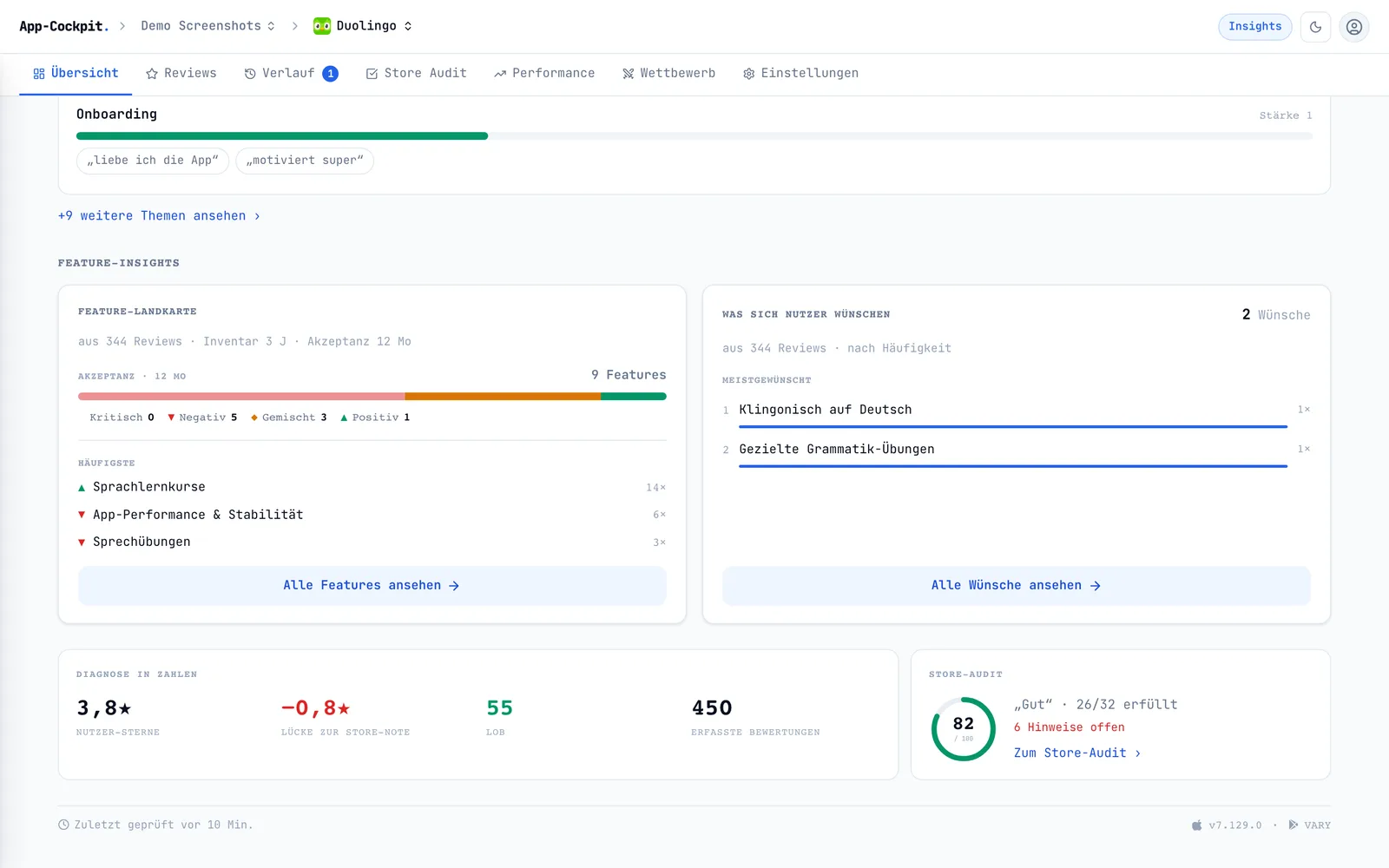1389x868 pixels.
Task: Click the Wettbewerb crossed swords icon
Action: tap(629, 74)
